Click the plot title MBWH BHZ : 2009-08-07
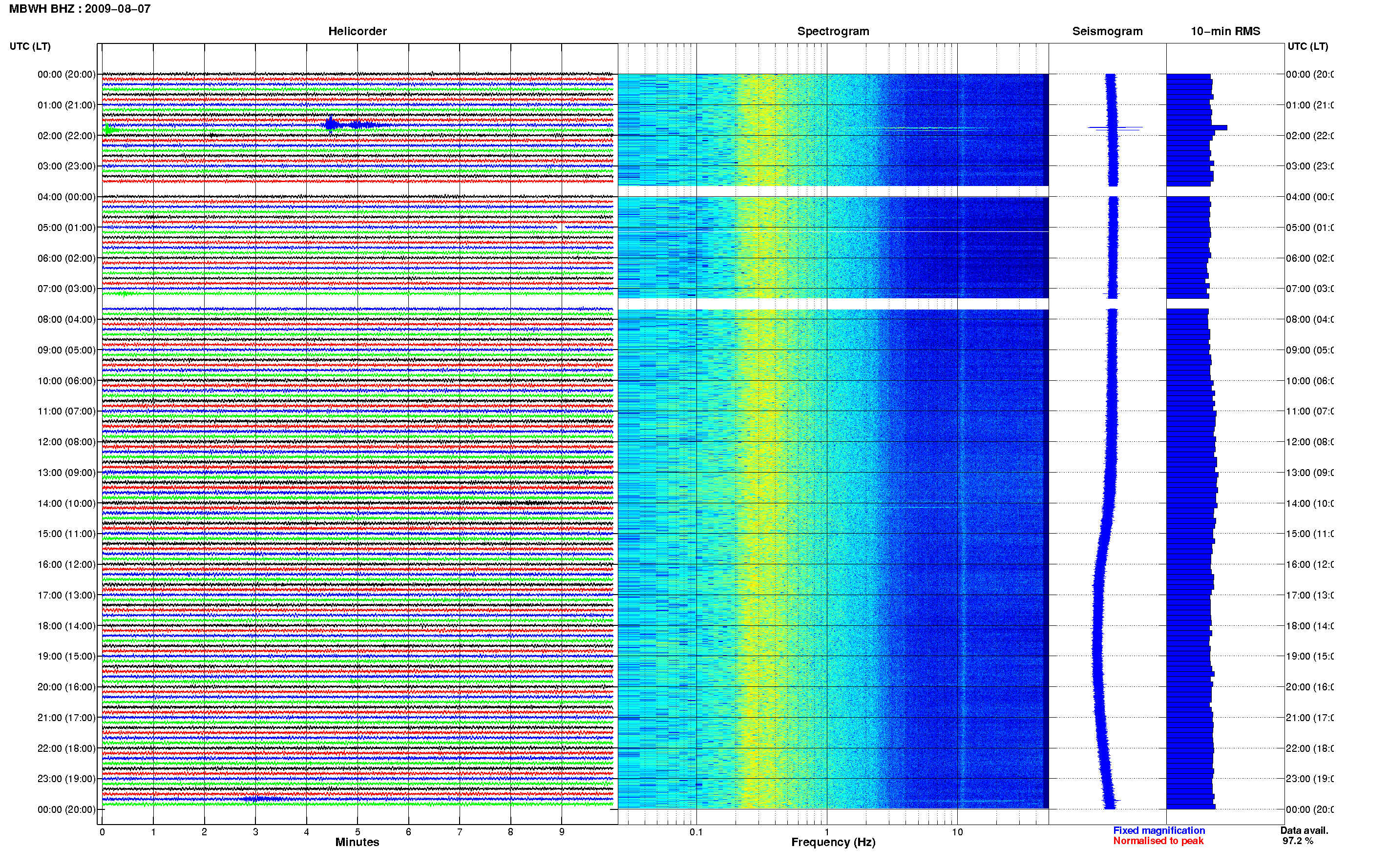This screenshot has height=868, width=1389. [80, 9]
